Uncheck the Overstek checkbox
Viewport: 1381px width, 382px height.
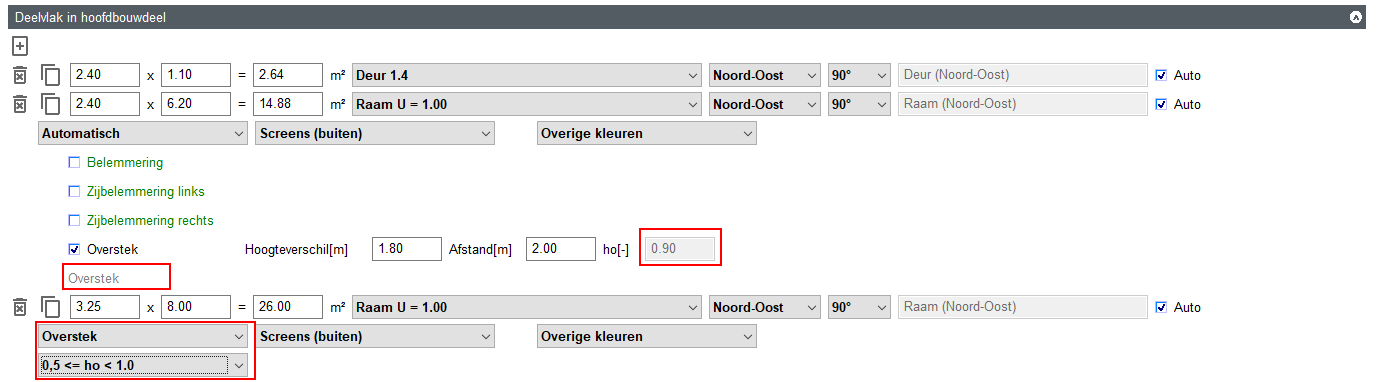(73, 249)
